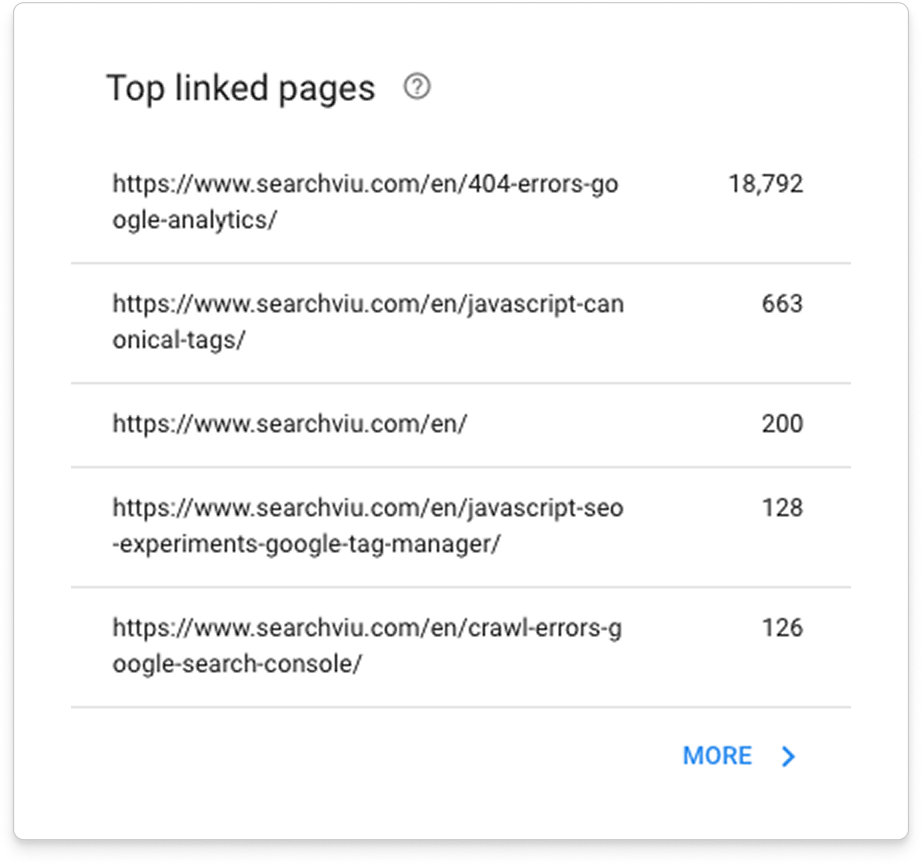Click the fifth table row

pyautogui.click(x=460, y=645)
